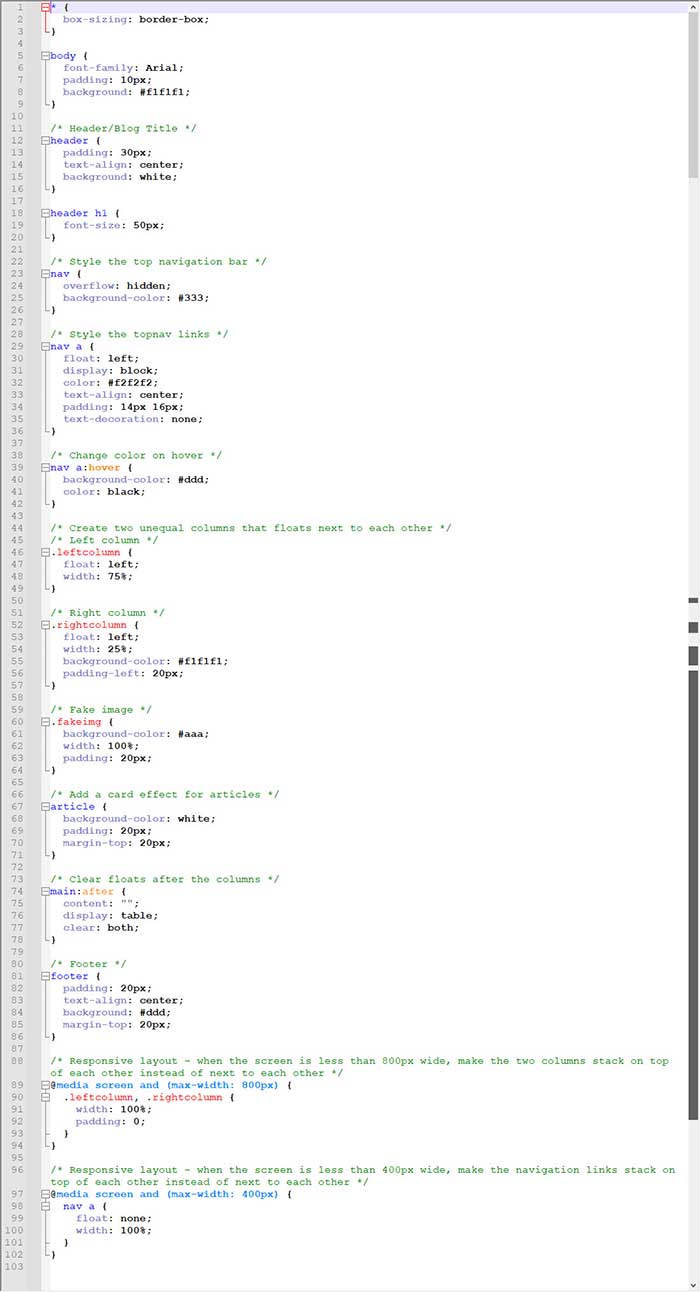Image resolution: width=700 pixels, height=1292 pixels.
Task: Collapse the universal selector * block fold marker
Action: coord(45,7)
